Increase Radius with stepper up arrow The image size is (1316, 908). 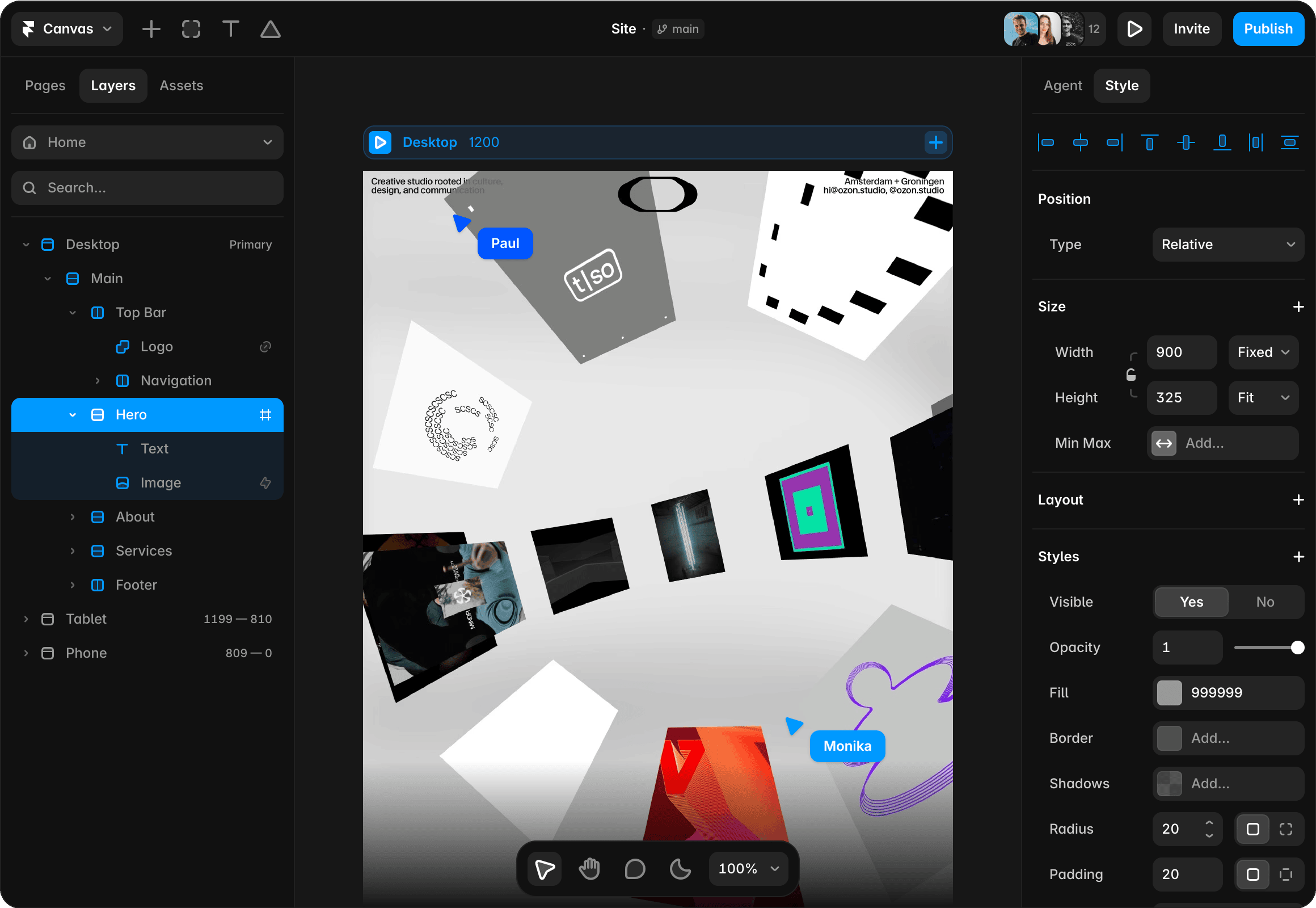tap(1209, 823)
